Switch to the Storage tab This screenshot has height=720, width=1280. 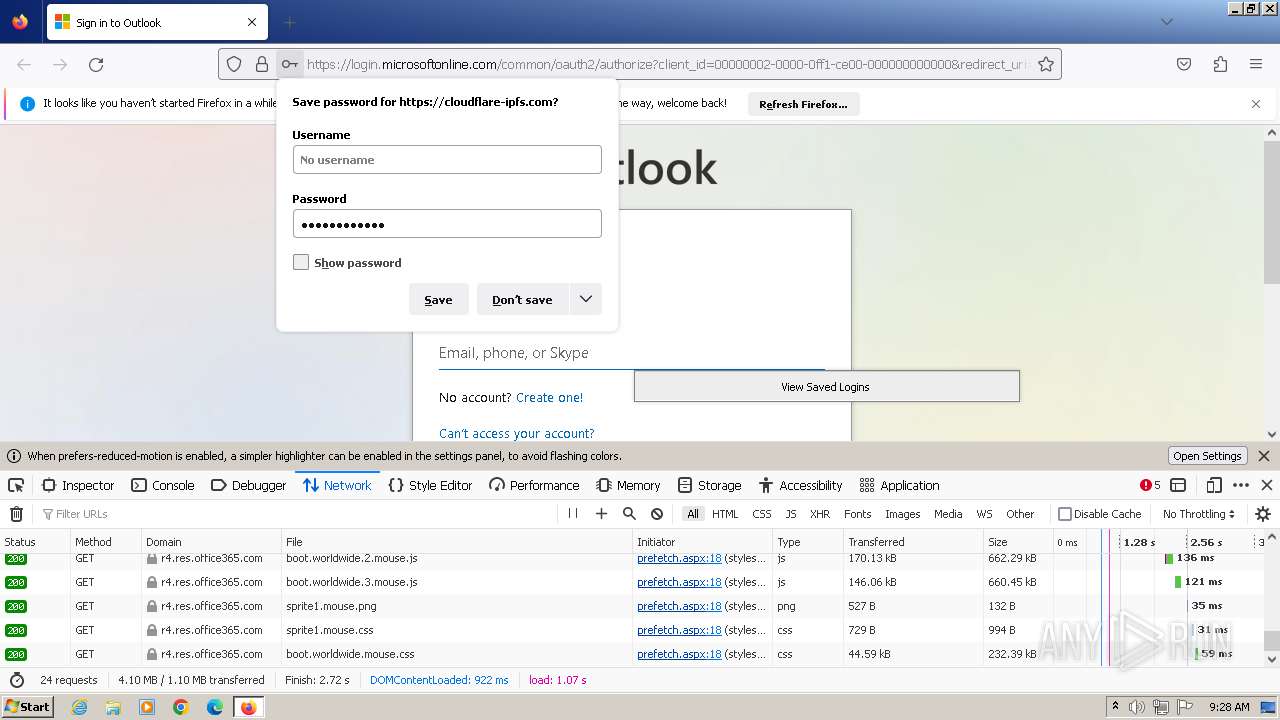[x=709, y=485]
